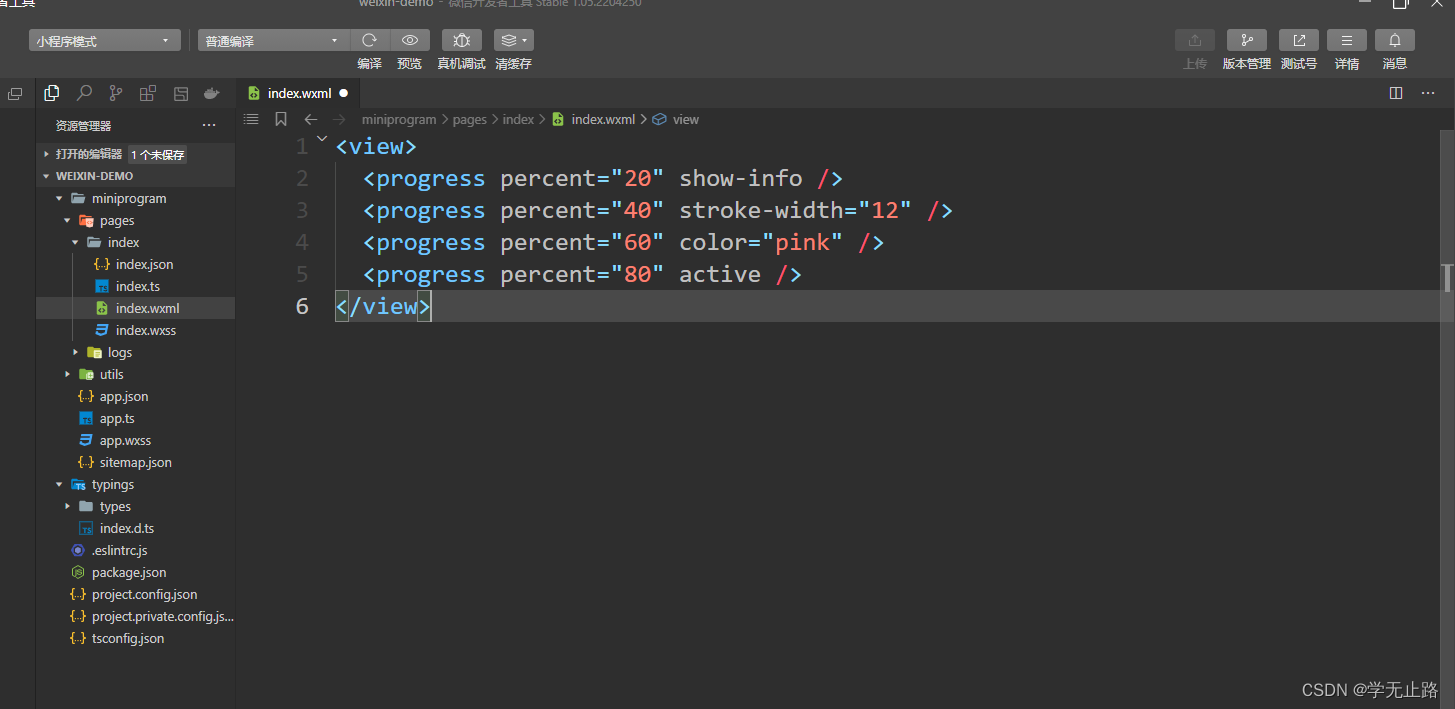The image size is (1455, 709).
Task: Click the 1 个未保存 unsaved badge
Action: click(x=158, y=155)
